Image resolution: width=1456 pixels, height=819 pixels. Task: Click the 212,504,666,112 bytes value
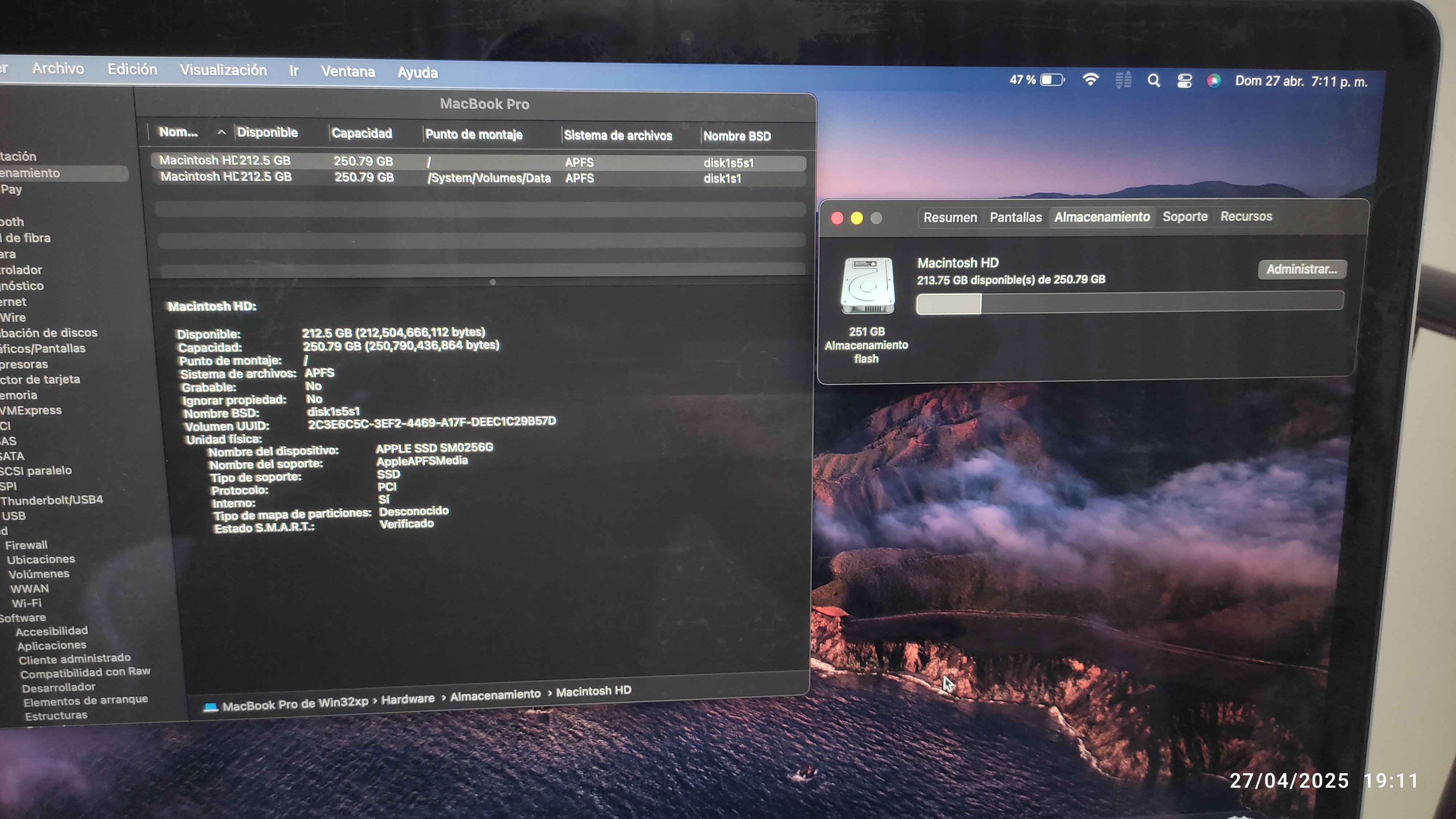tap(420, 332)
